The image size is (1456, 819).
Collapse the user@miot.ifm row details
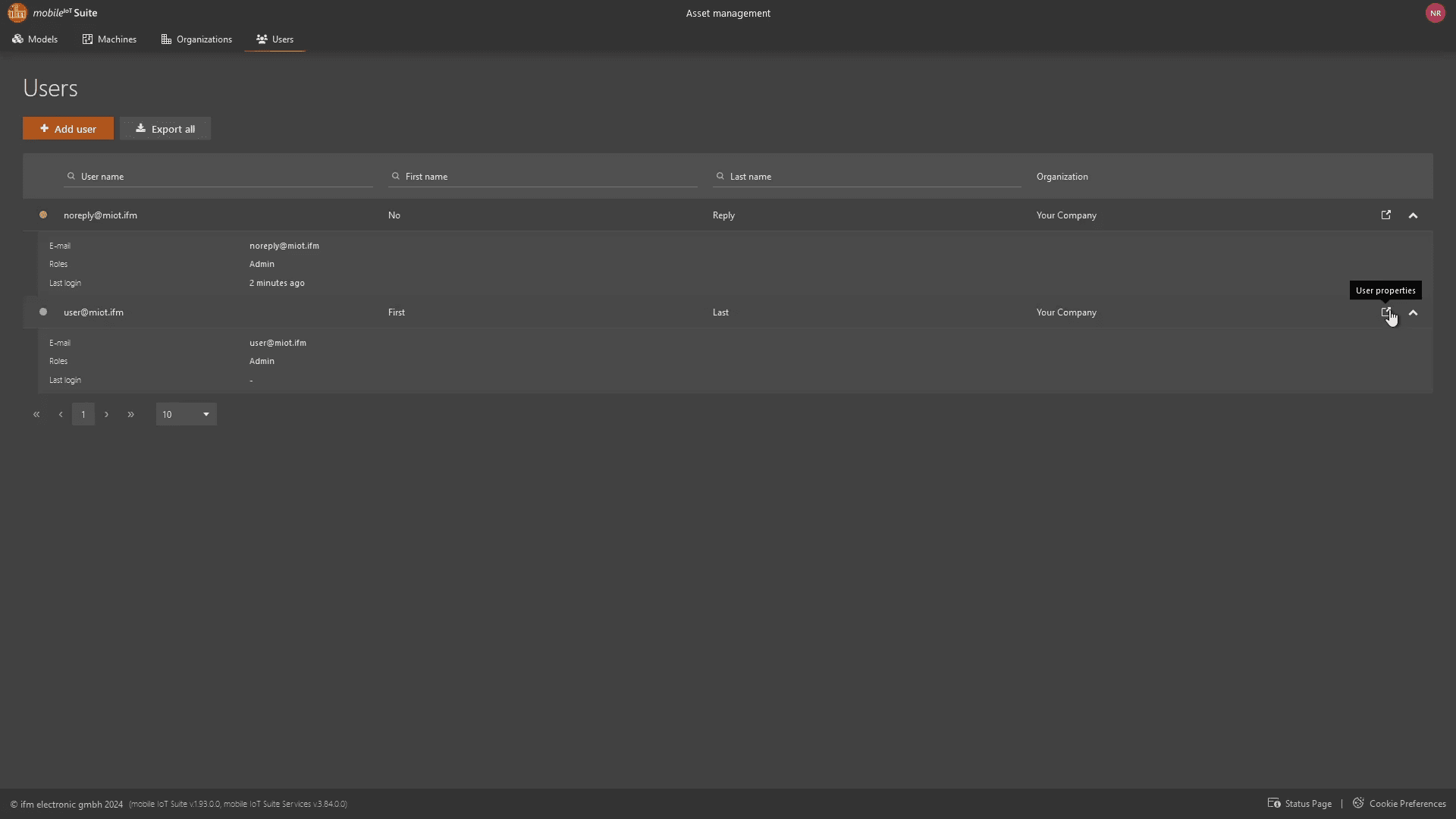(1413, 313)
